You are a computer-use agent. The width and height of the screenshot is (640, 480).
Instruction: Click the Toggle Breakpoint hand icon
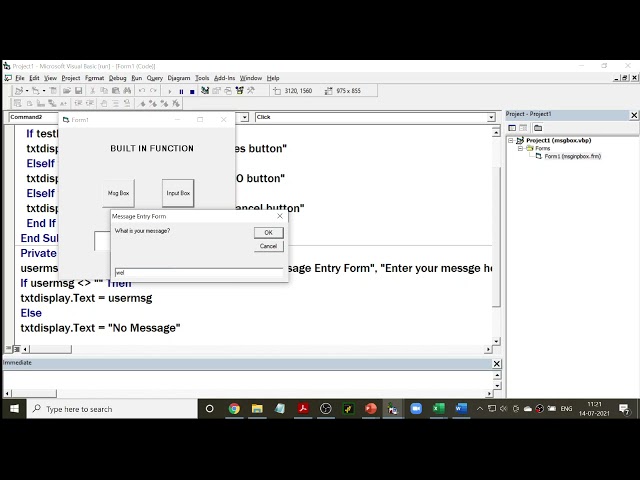point(104,104)
